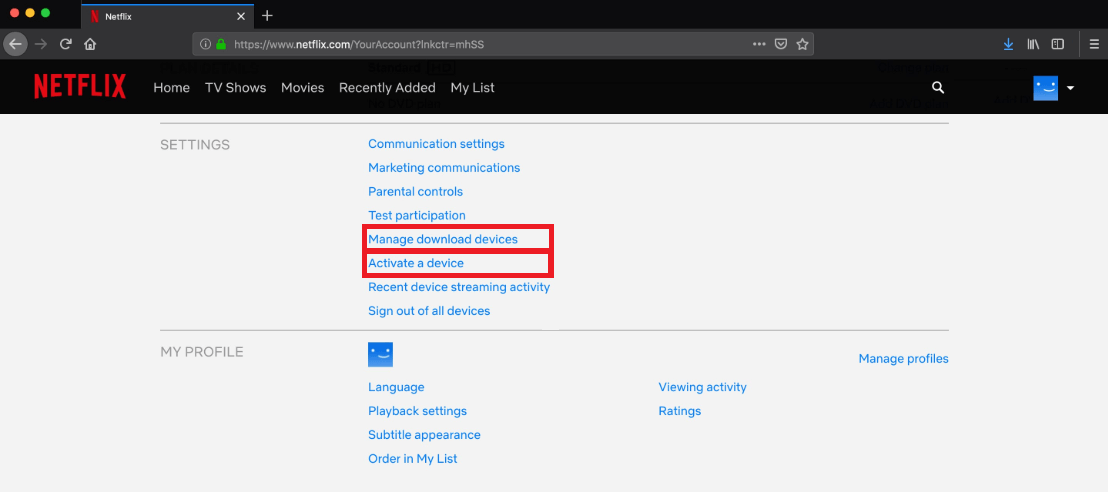Viewport: 1108px width, 492px height.
Task: Open Communication settings link
Action: point(436,144)
